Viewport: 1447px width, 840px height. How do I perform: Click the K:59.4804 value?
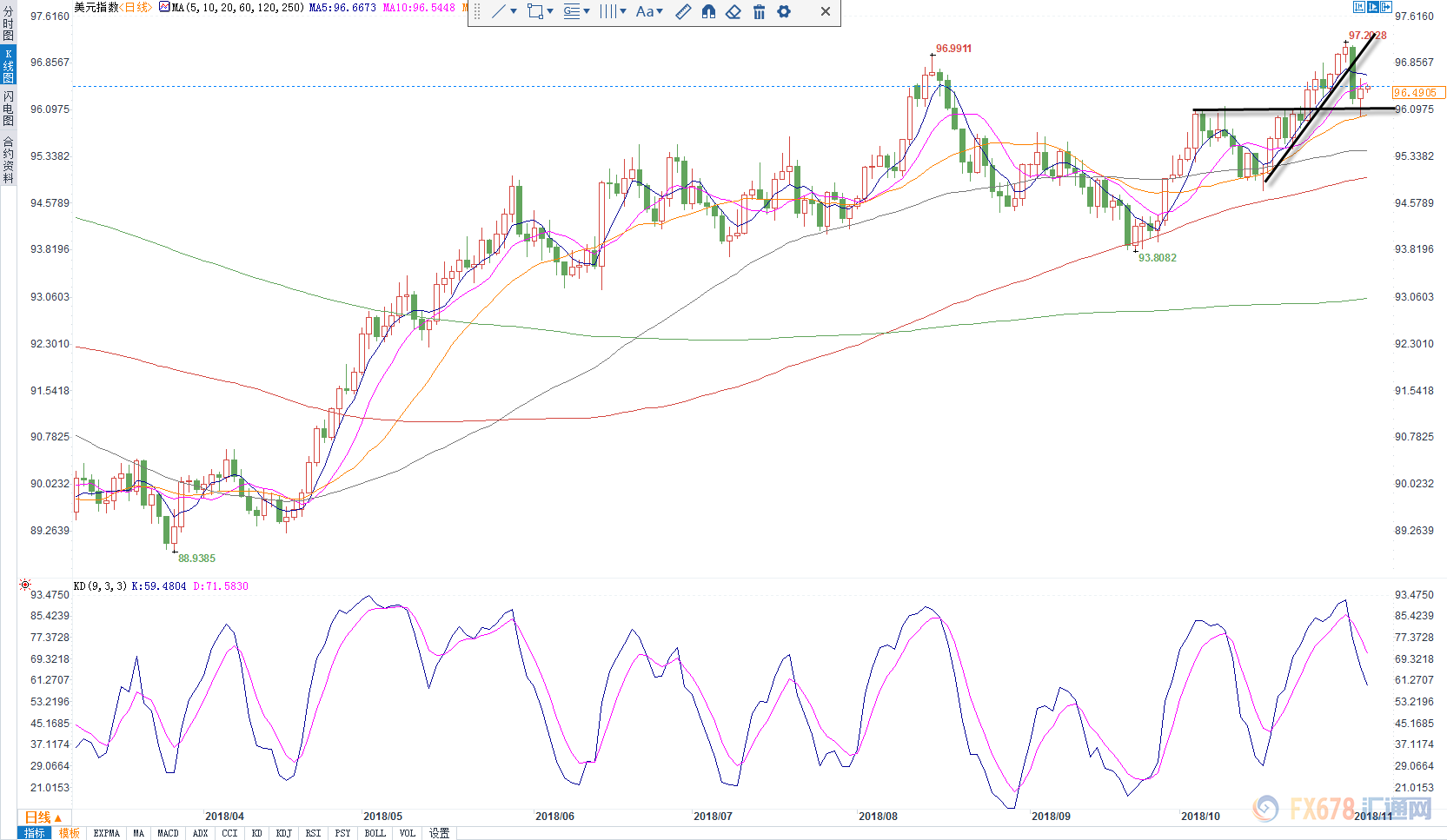[x=158, y=586]
